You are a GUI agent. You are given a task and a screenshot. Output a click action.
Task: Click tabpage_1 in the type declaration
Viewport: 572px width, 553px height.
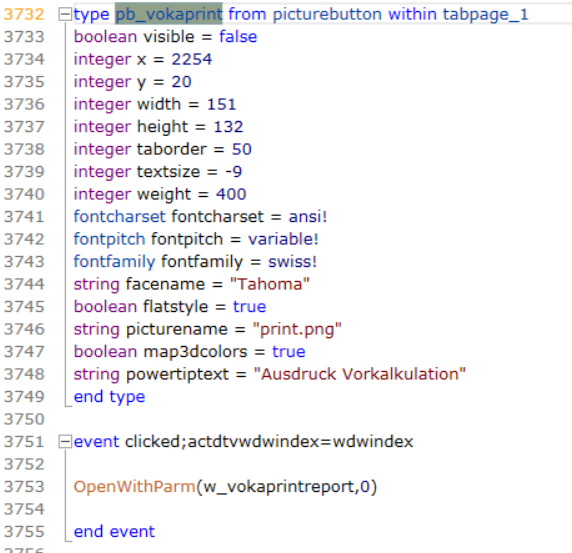click(485, 14)
